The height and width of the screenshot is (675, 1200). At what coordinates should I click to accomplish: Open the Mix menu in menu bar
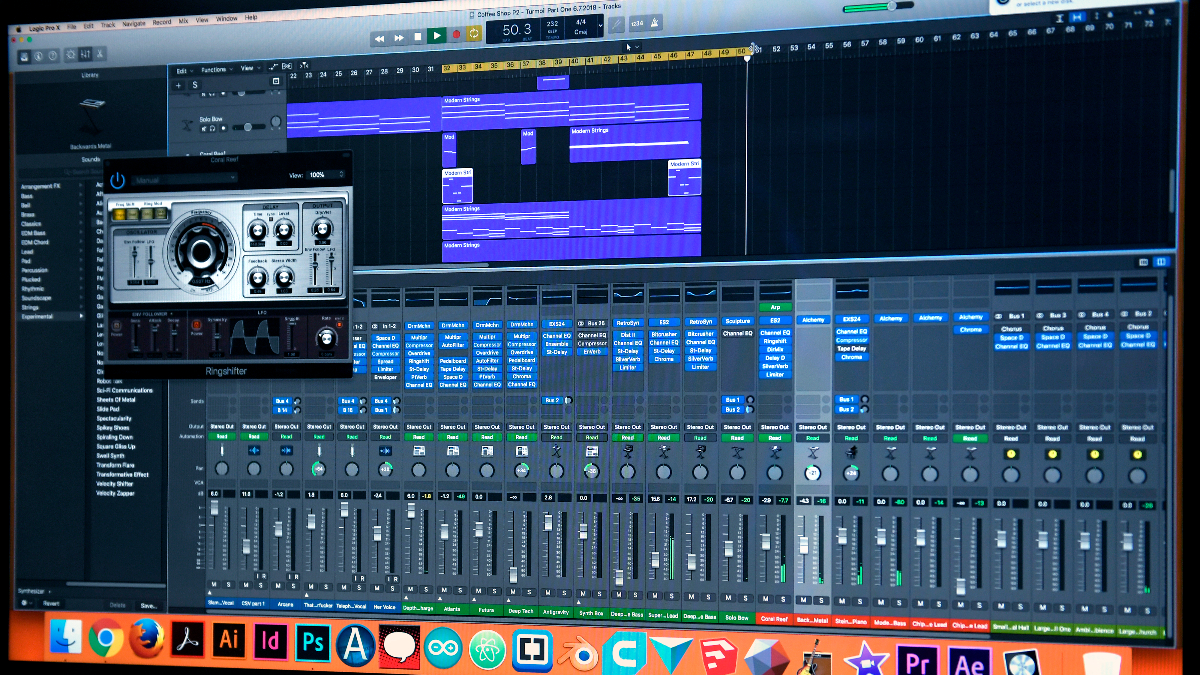click(183, 20)
